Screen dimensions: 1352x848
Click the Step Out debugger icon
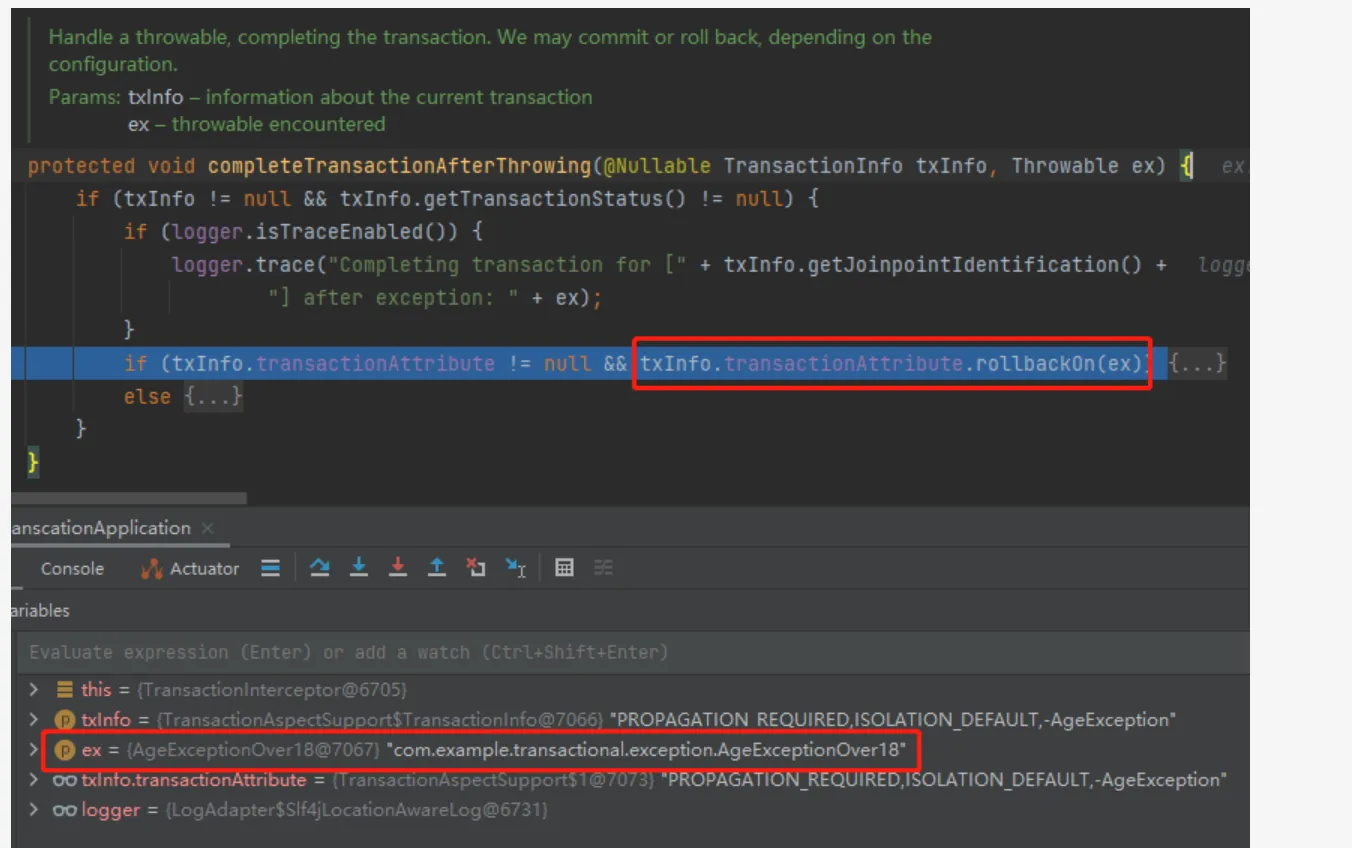437,567
